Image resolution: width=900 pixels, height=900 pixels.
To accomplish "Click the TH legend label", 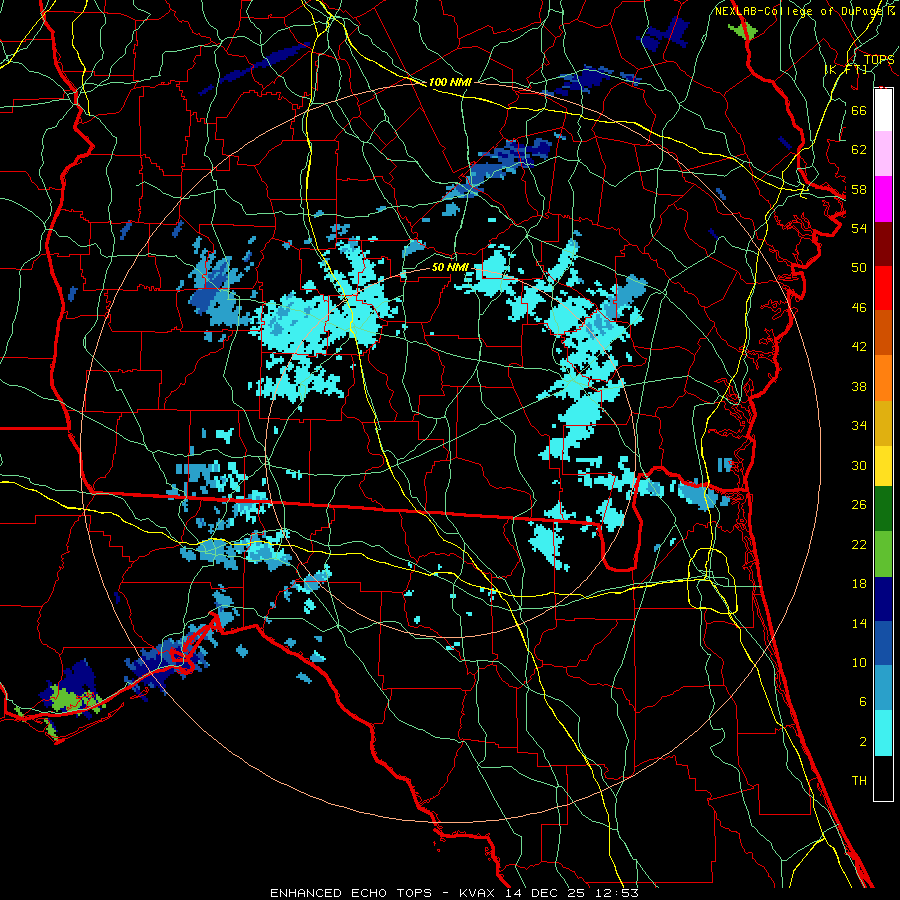I will click(x=859, y=781).
